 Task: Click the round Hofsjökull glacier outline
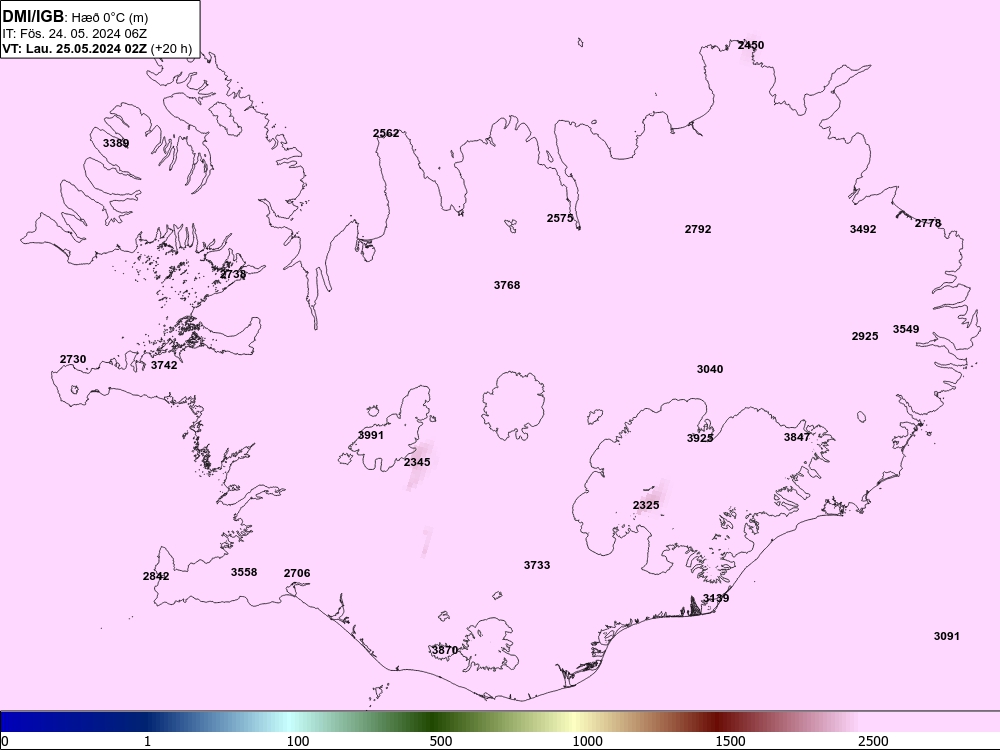pos(513,406)
